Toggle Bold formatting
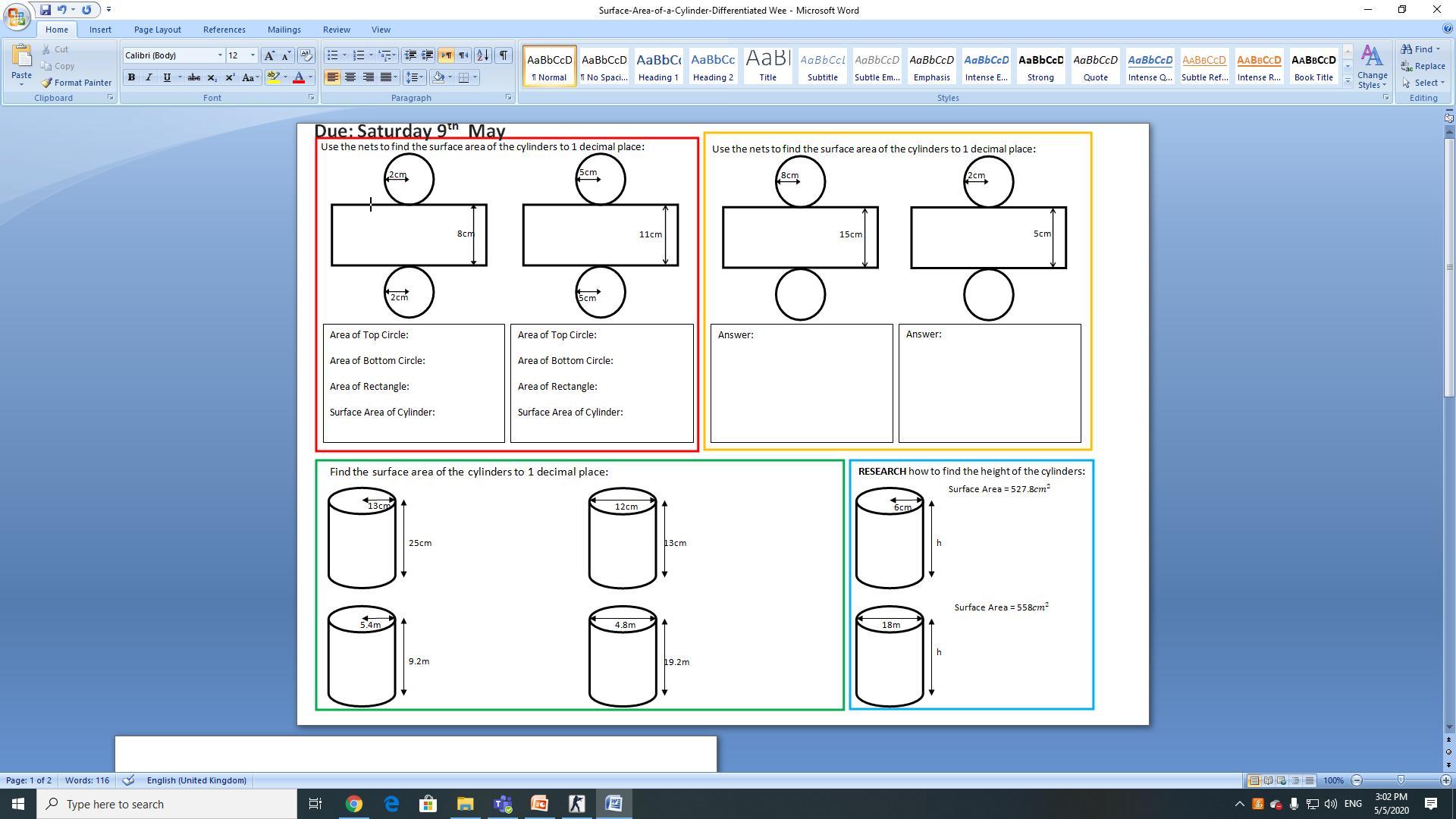 click(131, 77)
